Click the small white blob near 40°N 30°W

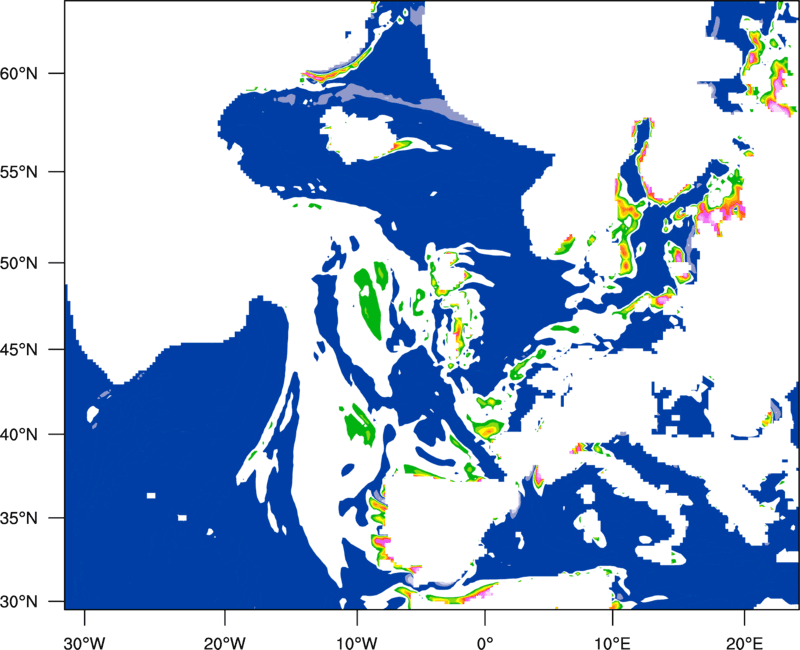[95, 413]
